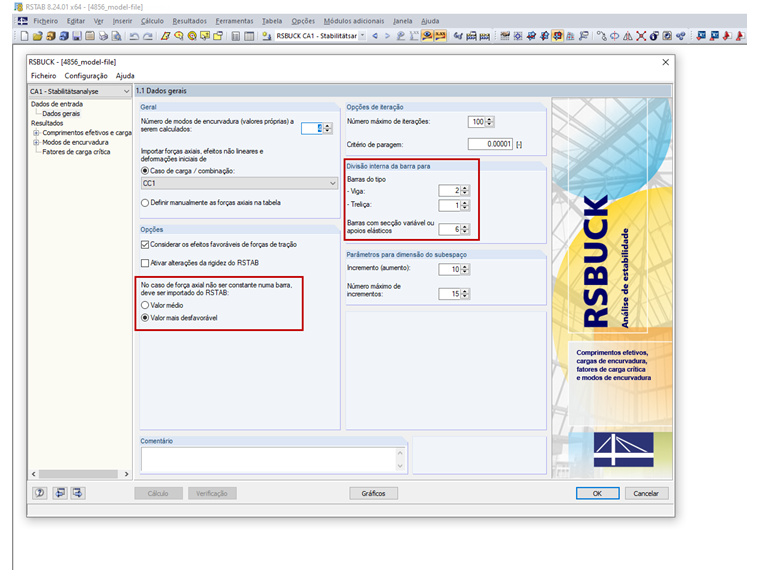Expand 'Modos de encurvadura' tree node
This screenshot has width=760, height=570.
point(36,142)
